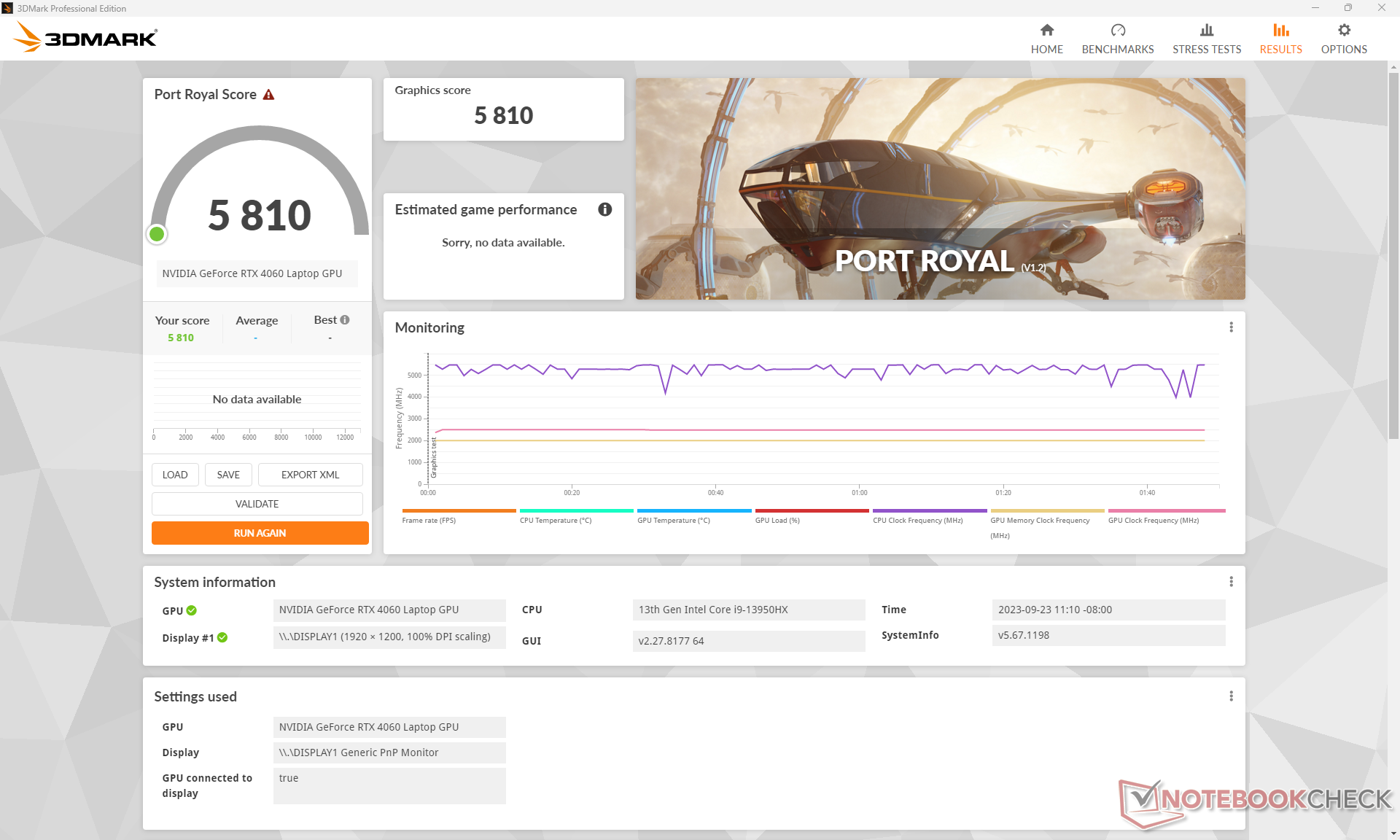Screen dimensions: 1400x840
Task: Toggle the Frame rate (FPS) legend item
Action: (x=429, y=520)
